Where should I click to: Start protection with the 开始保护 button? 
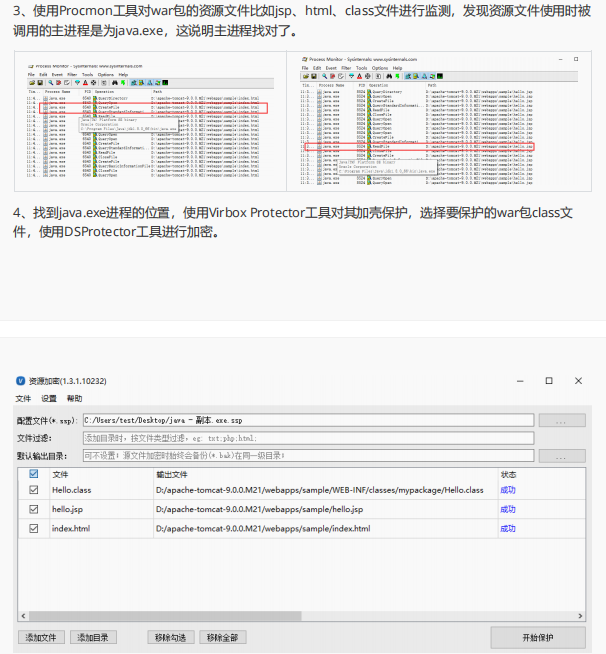[538, 637]
